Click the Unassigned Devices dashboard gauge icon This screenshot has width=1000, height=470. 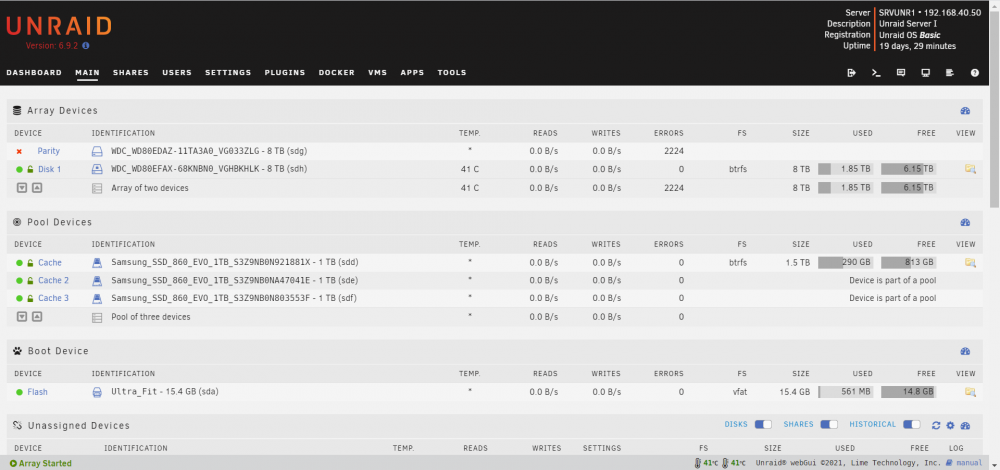[965, 425]
